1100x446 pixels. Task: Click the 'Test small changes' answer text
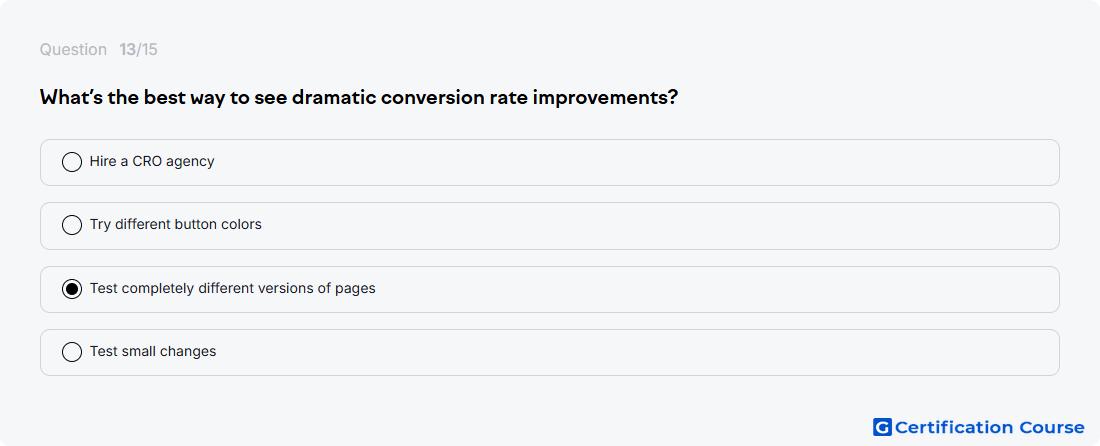[153, 352]
